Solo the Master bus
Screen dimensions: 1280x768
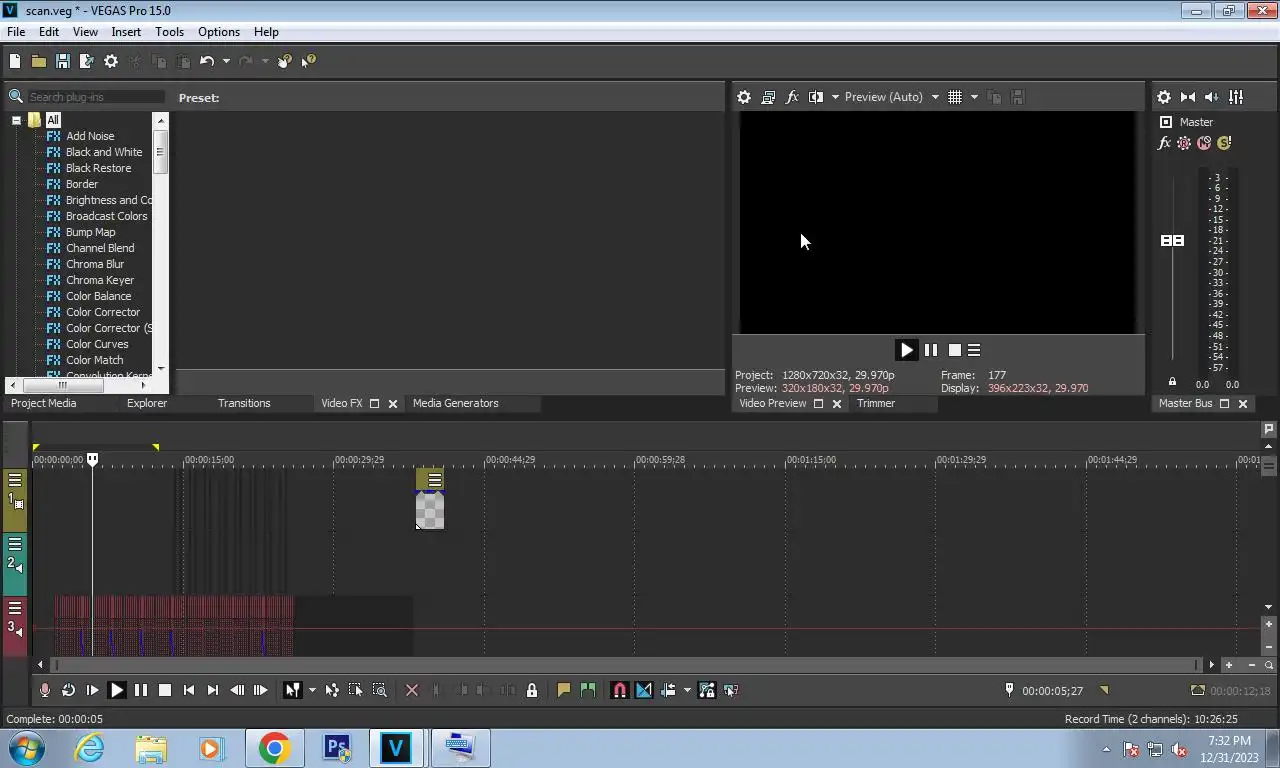[x=1223, y=143]
